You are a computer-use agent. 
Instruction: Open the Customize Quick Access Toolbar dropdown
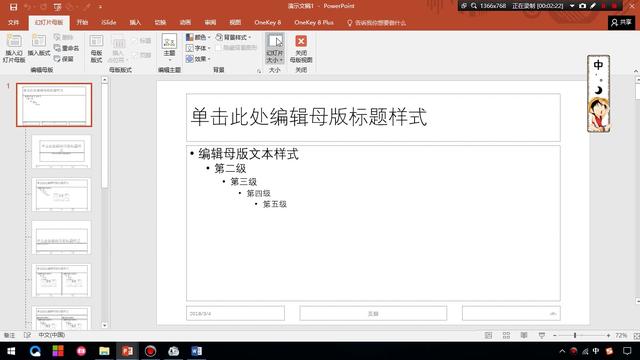(x=100, y=7)
